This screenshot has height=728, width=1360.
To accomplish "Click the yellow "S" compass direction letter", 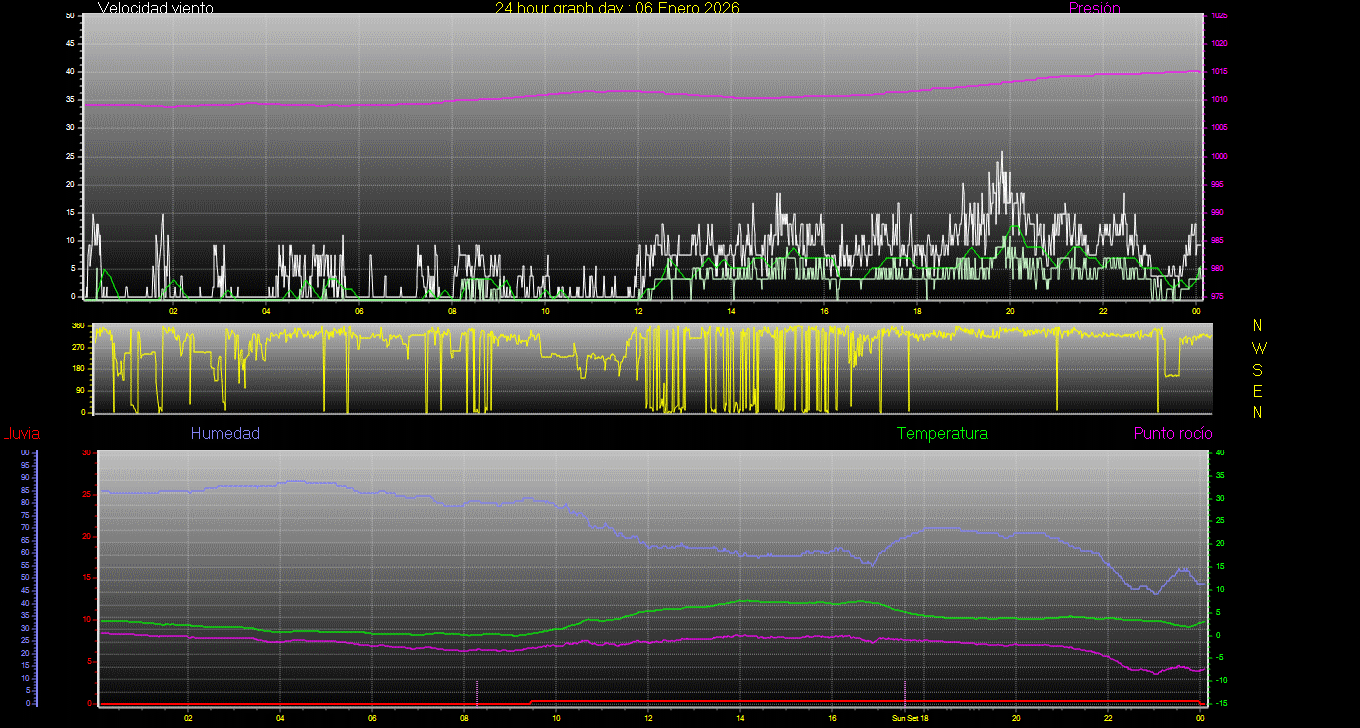I will [1258, 369].
